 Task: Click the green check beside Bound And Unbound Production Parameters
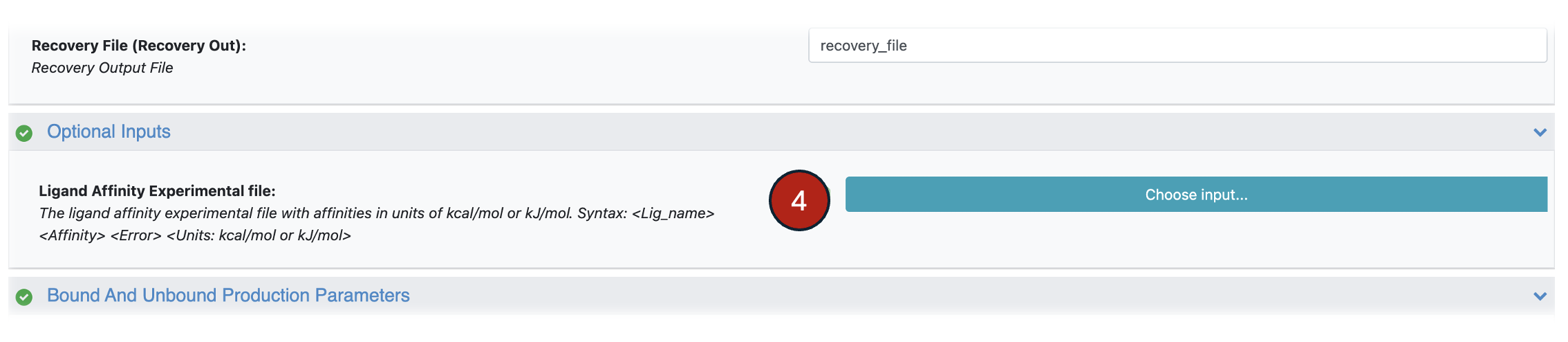(24, 297)
